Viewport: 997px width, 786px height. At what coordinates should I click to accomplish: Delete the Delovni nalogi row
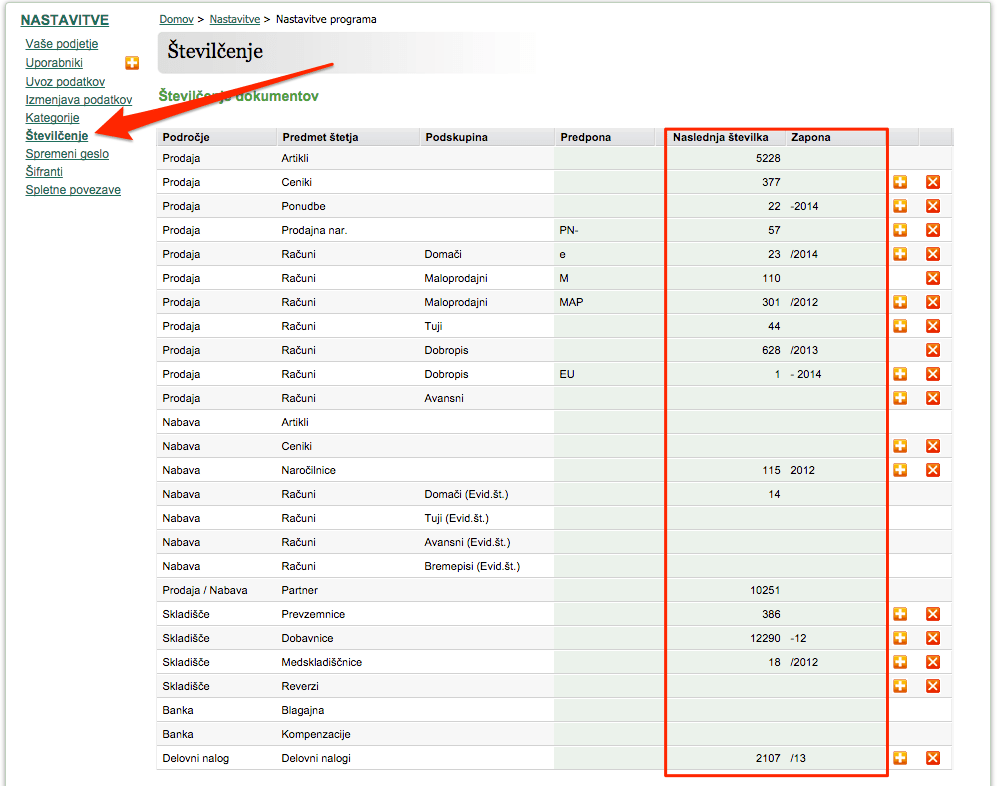[933, 758]
